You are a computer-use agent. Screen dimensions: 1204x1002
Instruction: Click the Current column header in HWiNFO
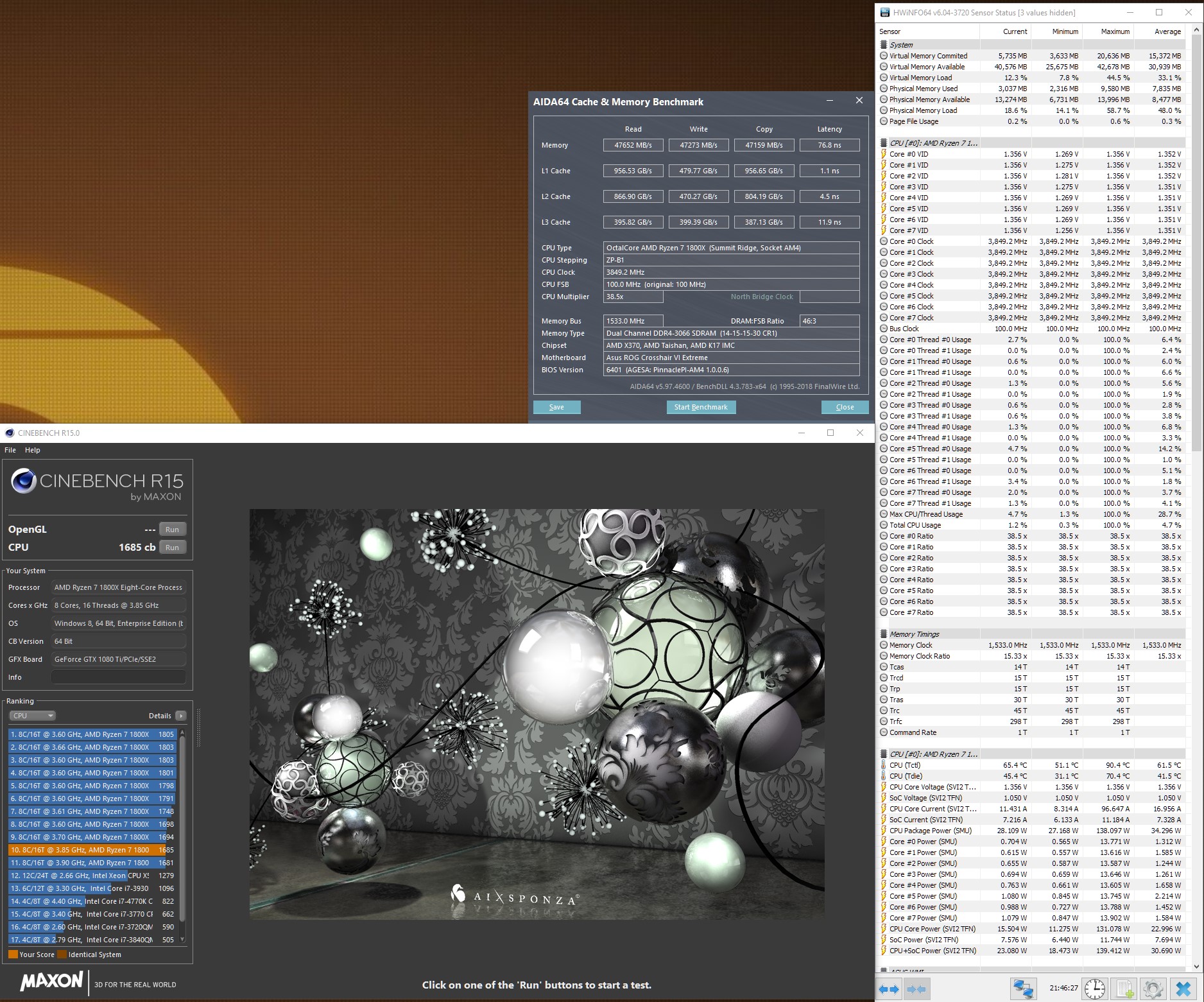(1006, 31)
